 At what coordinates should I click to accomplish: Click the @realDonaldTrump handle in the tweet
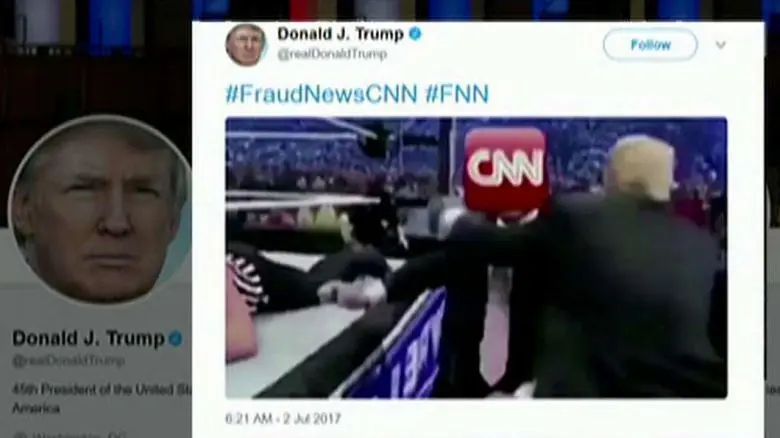point(332,54)
